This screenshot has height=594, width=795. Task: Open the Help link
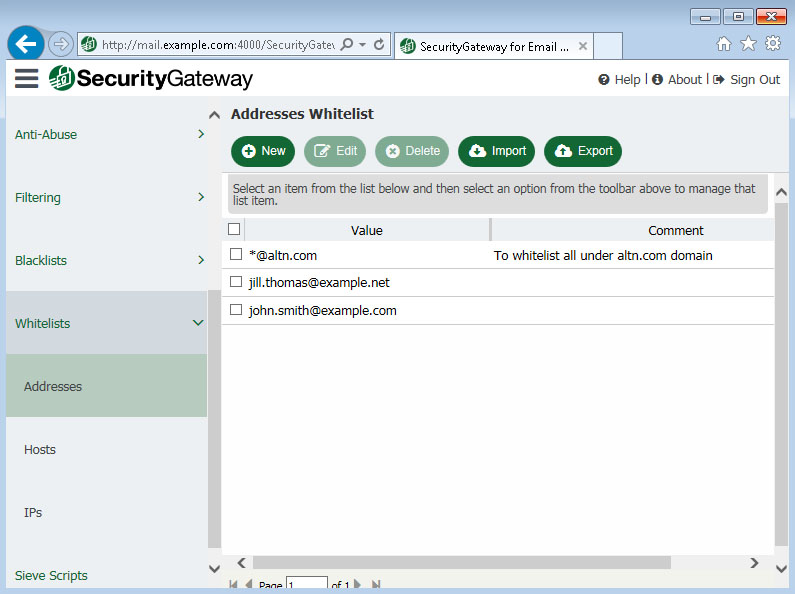click(620, 80)
